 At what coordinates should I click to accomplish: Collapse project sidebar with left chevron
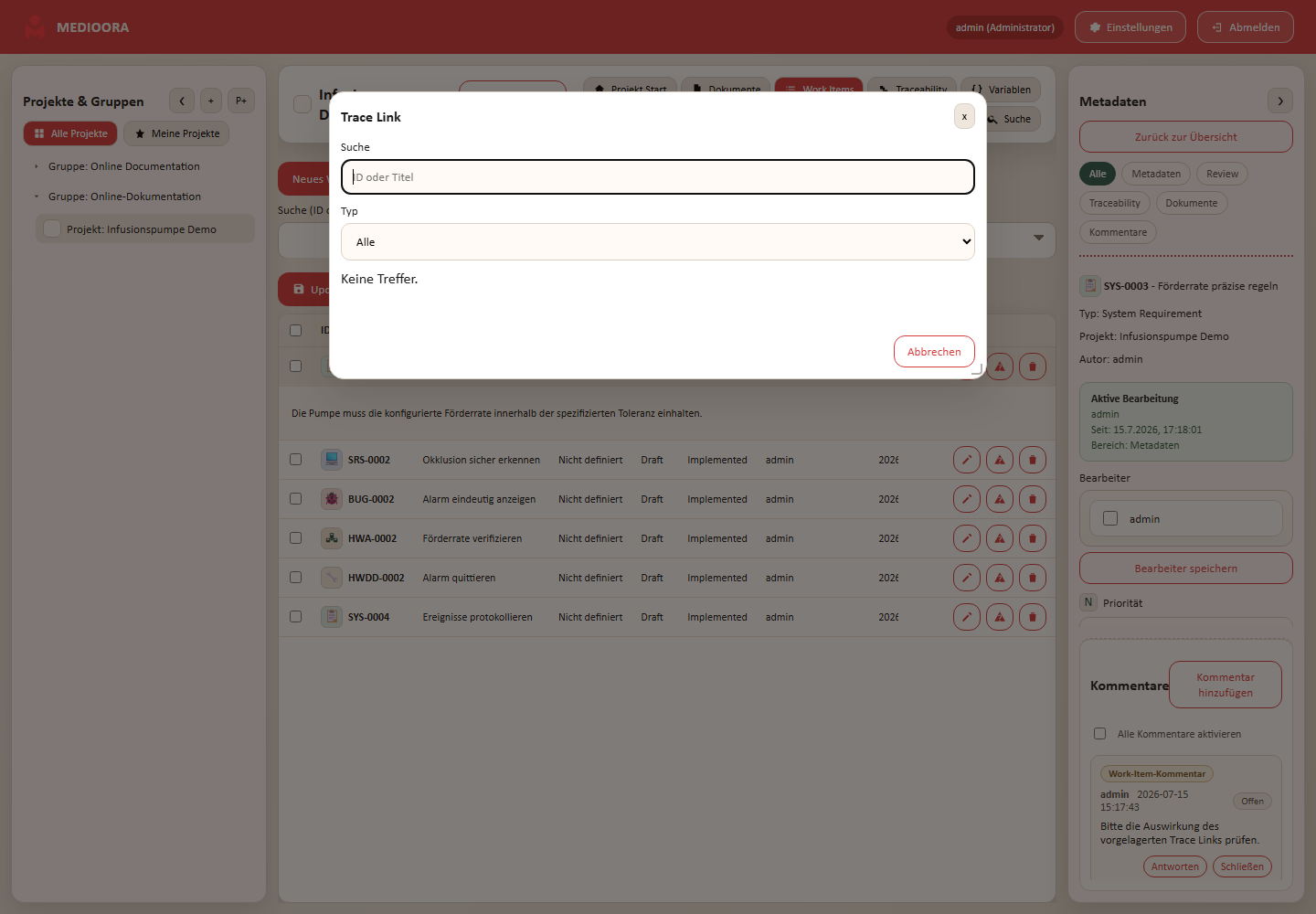click(x=182, y=101)
